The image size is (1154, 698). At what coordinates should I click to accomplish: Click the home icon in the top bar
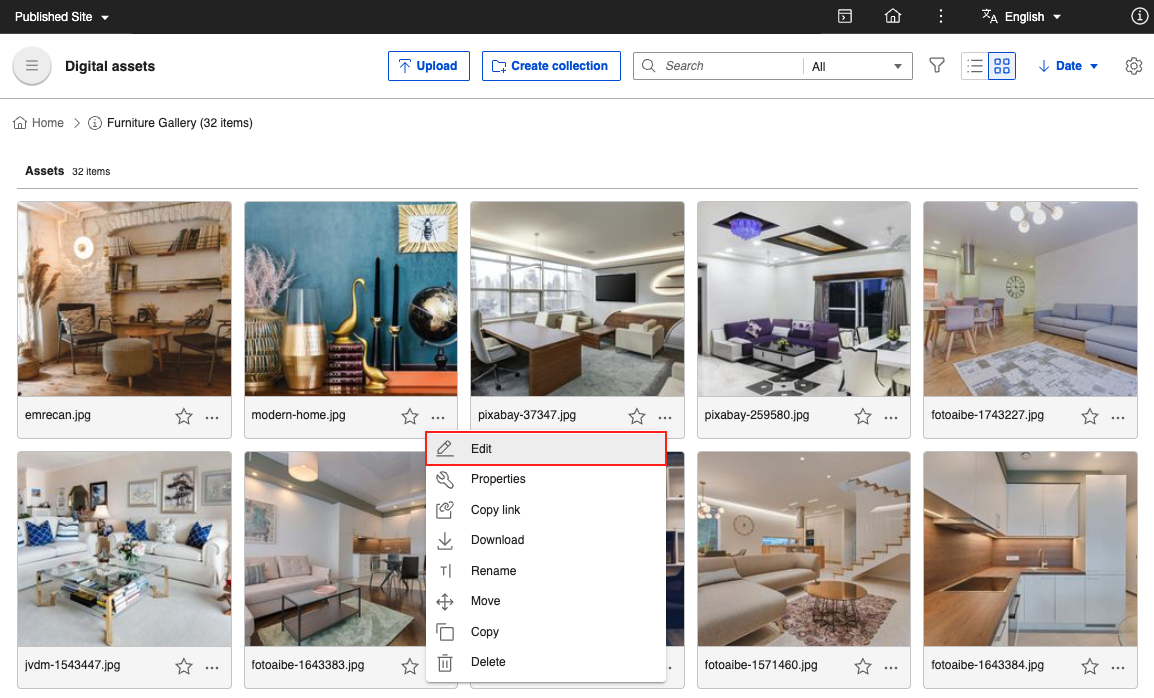[892, 16]
